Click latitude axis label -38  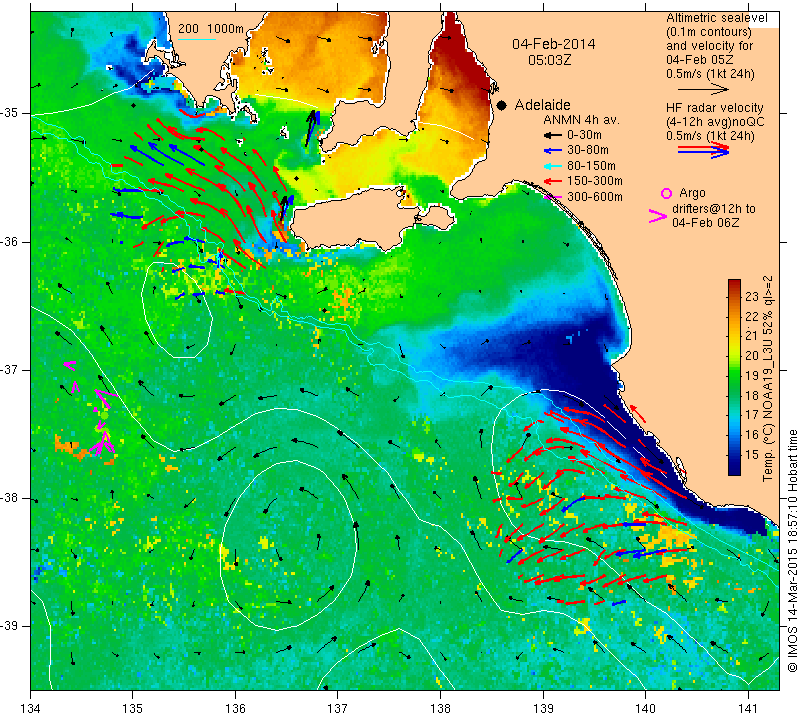(x=10, y=498)
